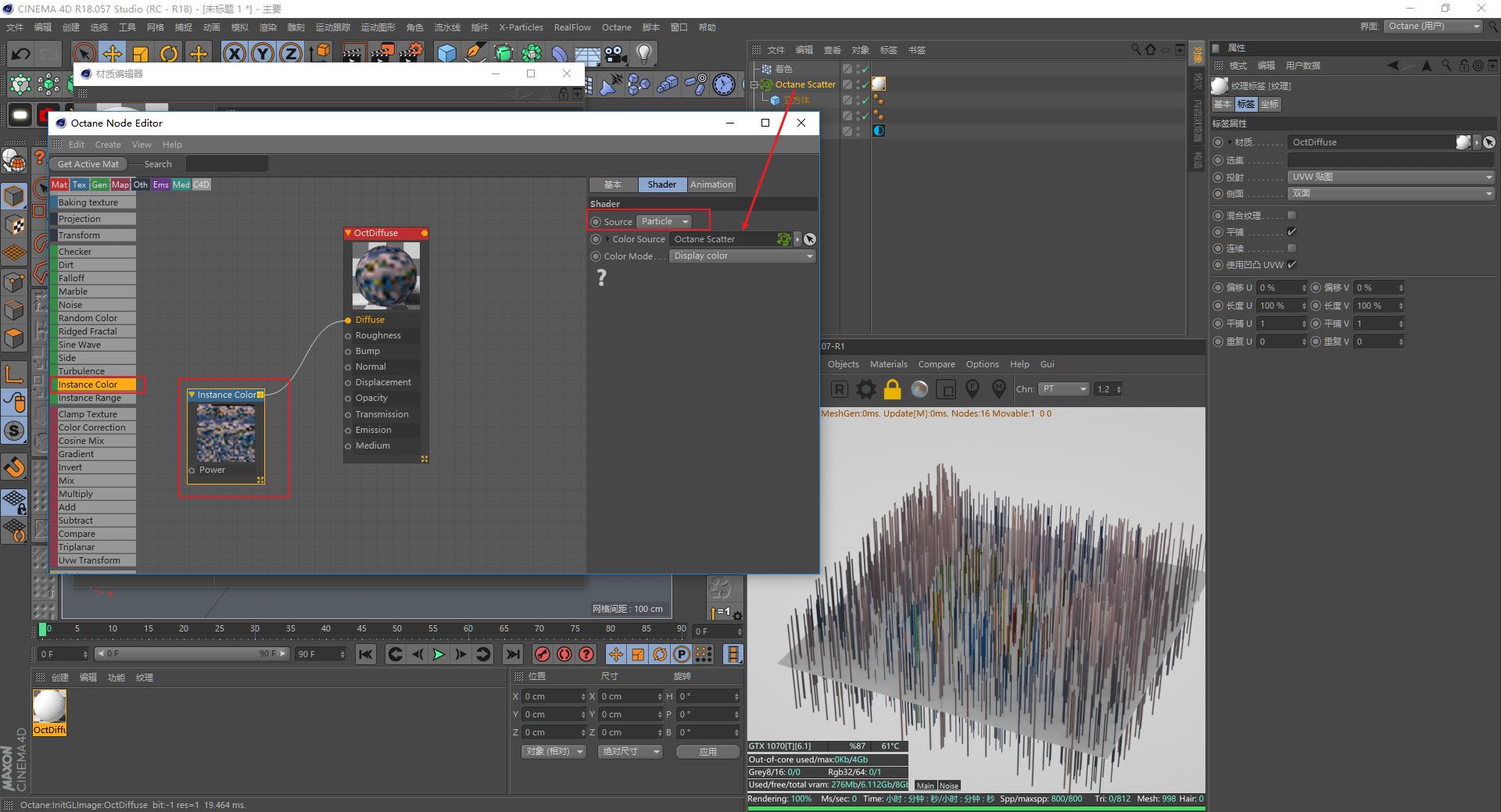Open the 投射 dropdown showing UVW 贴图
Screen dimensions: 1501x812
(1391, 177)
